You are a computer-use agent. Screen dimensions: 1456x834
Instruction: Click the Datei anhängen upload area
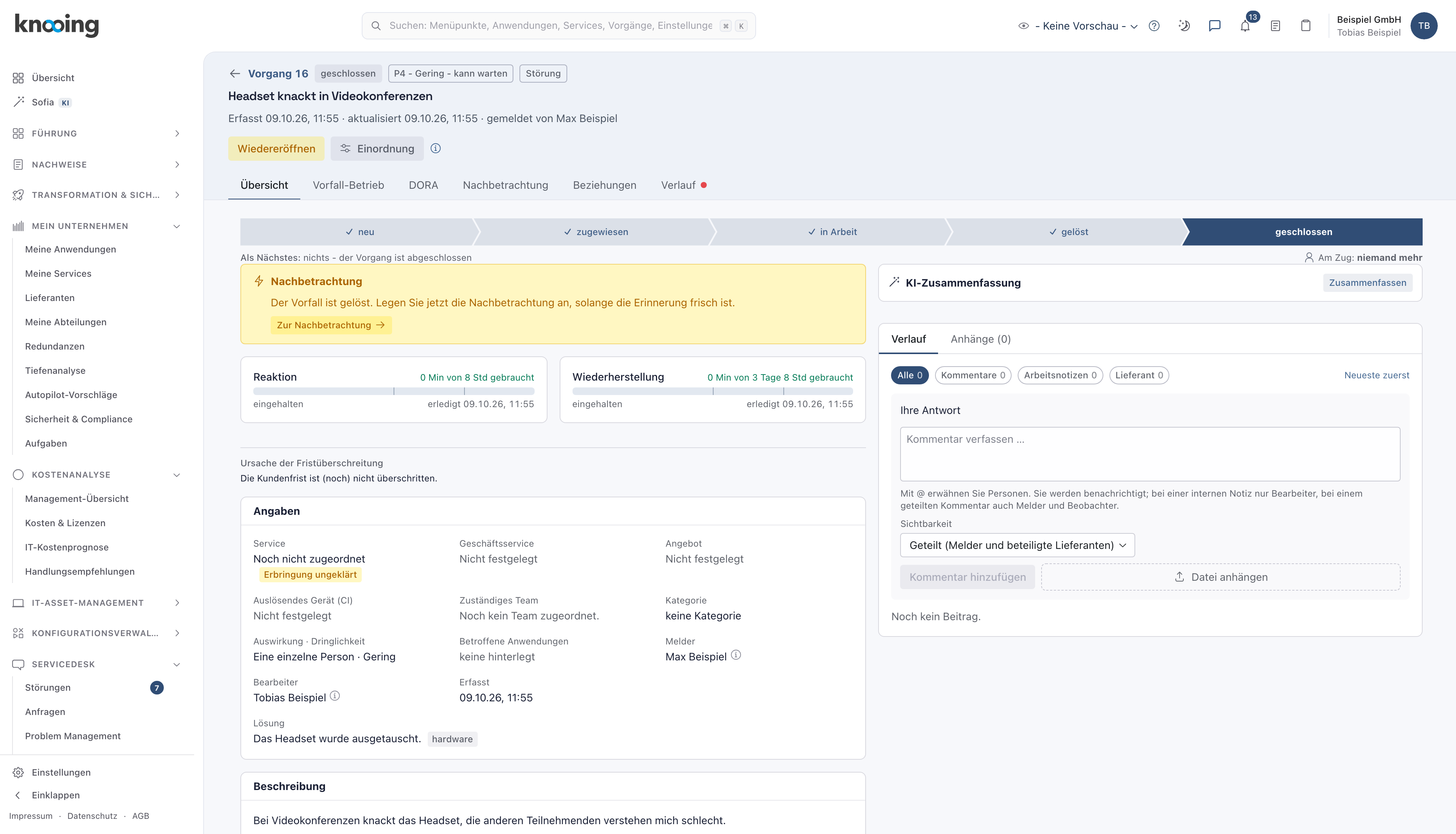click(x=1221, y=577)
